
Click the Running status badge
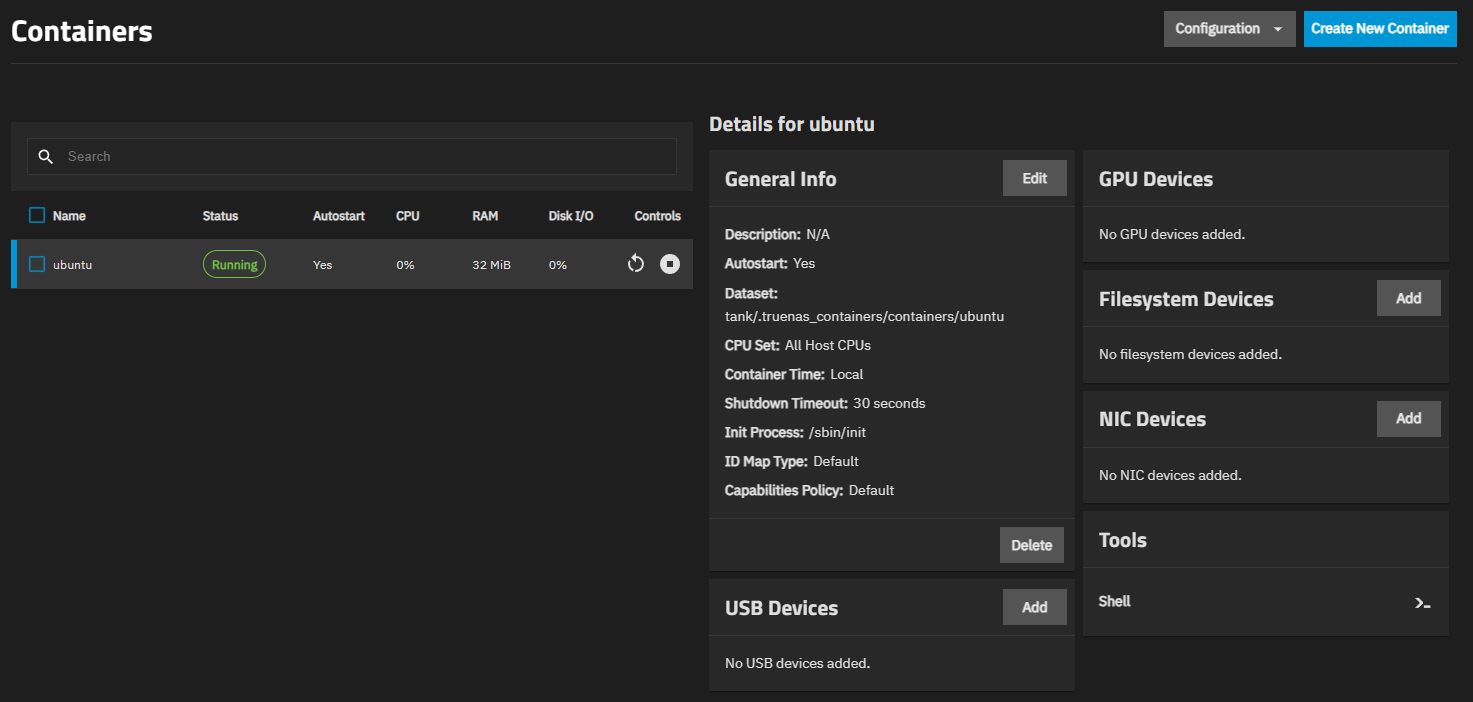(234, 264)
